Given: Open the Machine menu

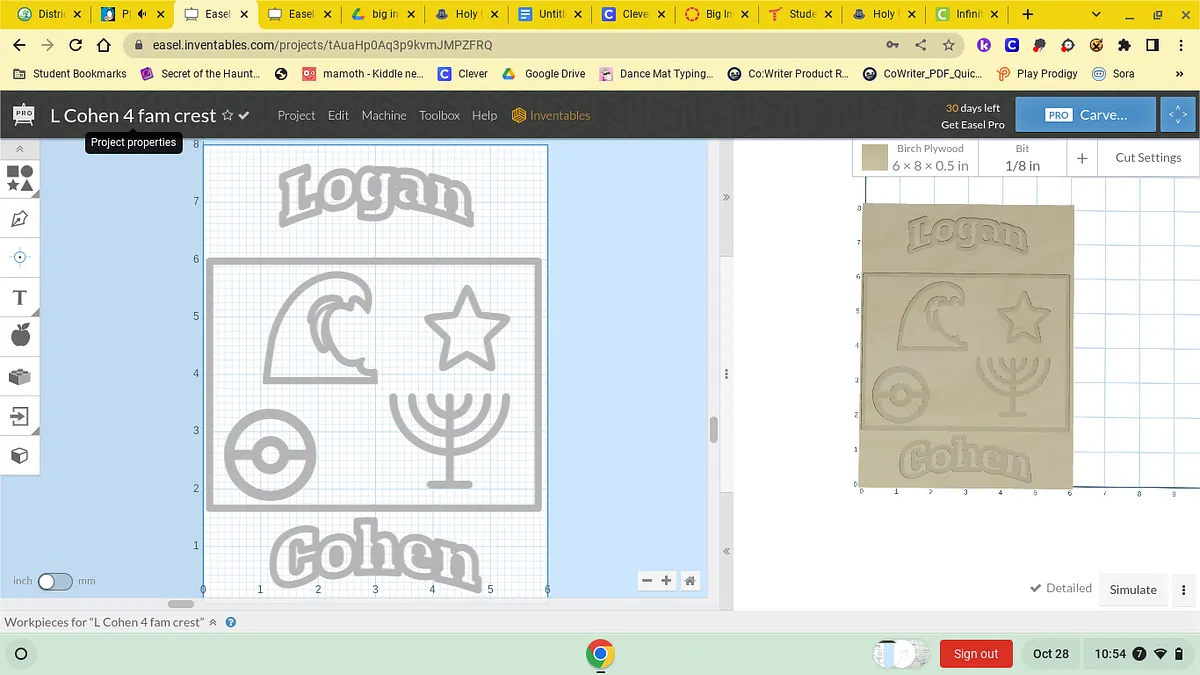Looking at the screenshot, I should coord(384,116).
